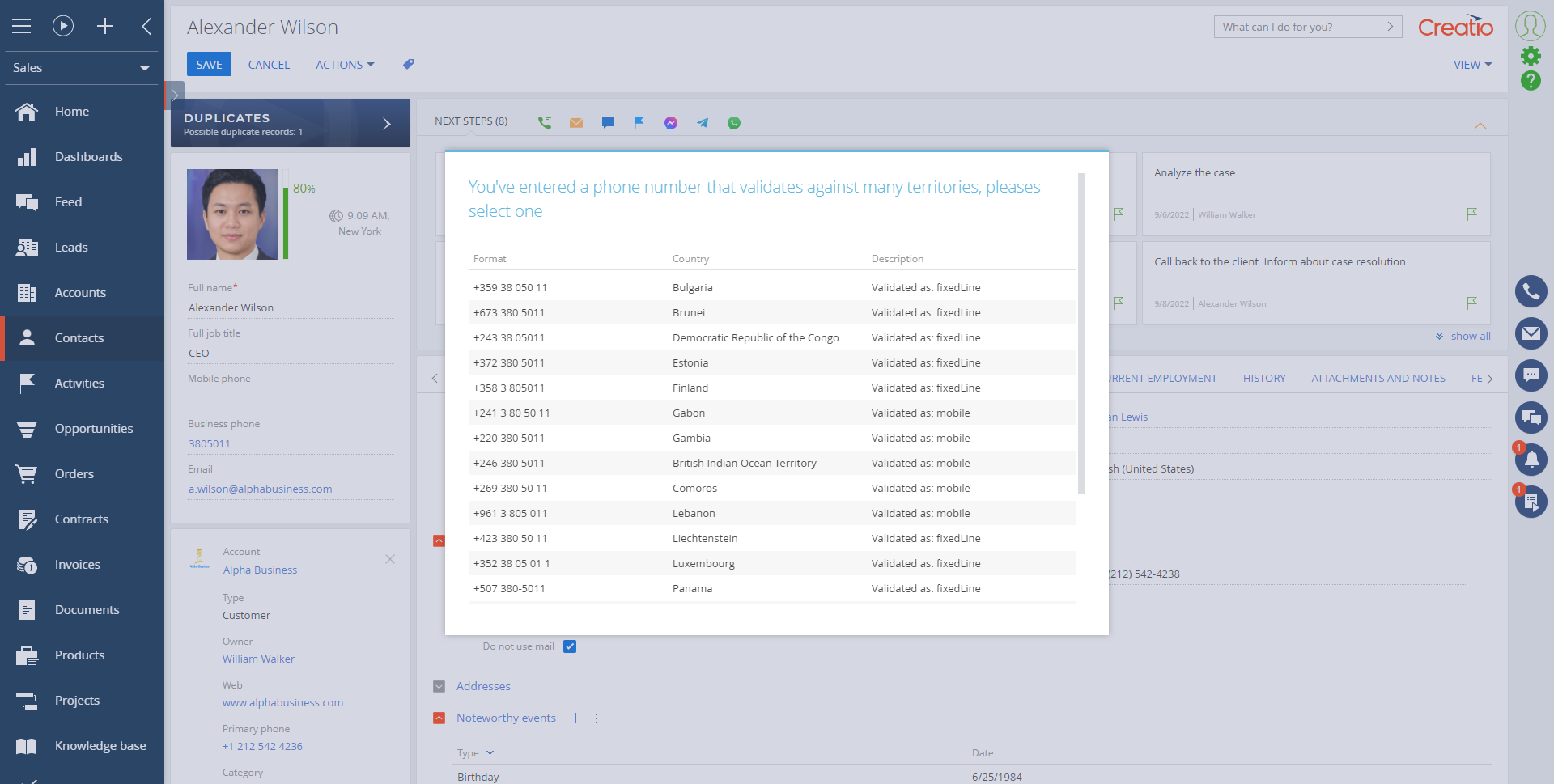Open the Knowledge base section
This screenshot has width=1554, height=784.
[x=100, y=745]
